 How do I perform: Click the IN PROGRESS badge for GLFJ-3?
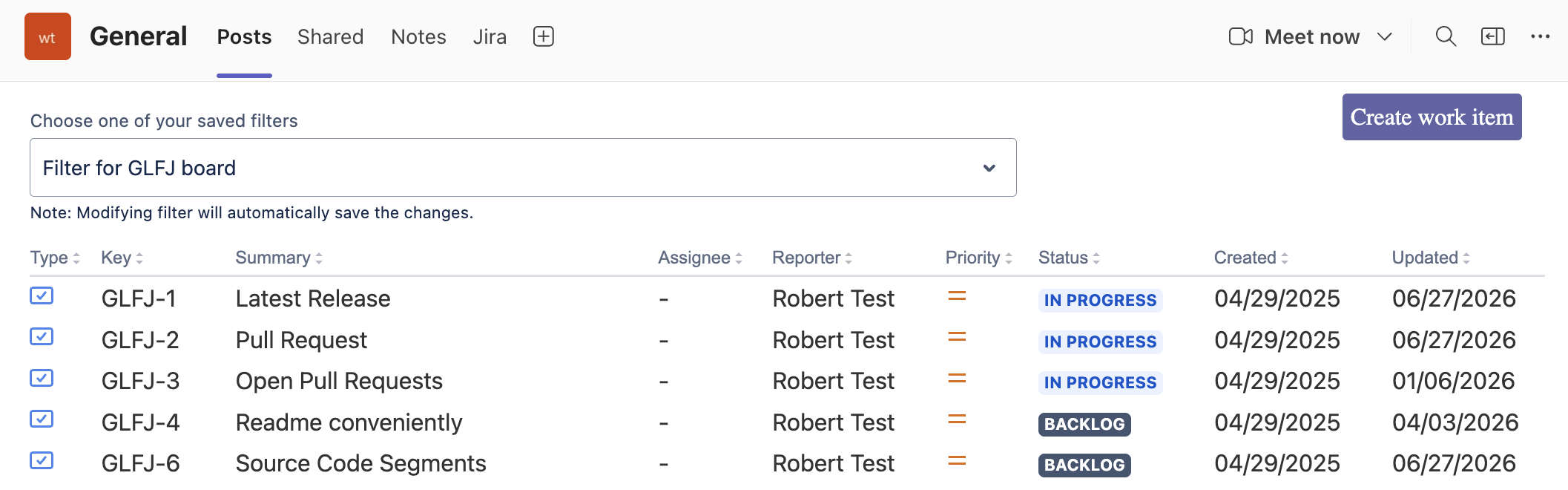(x=1100, y=382)
